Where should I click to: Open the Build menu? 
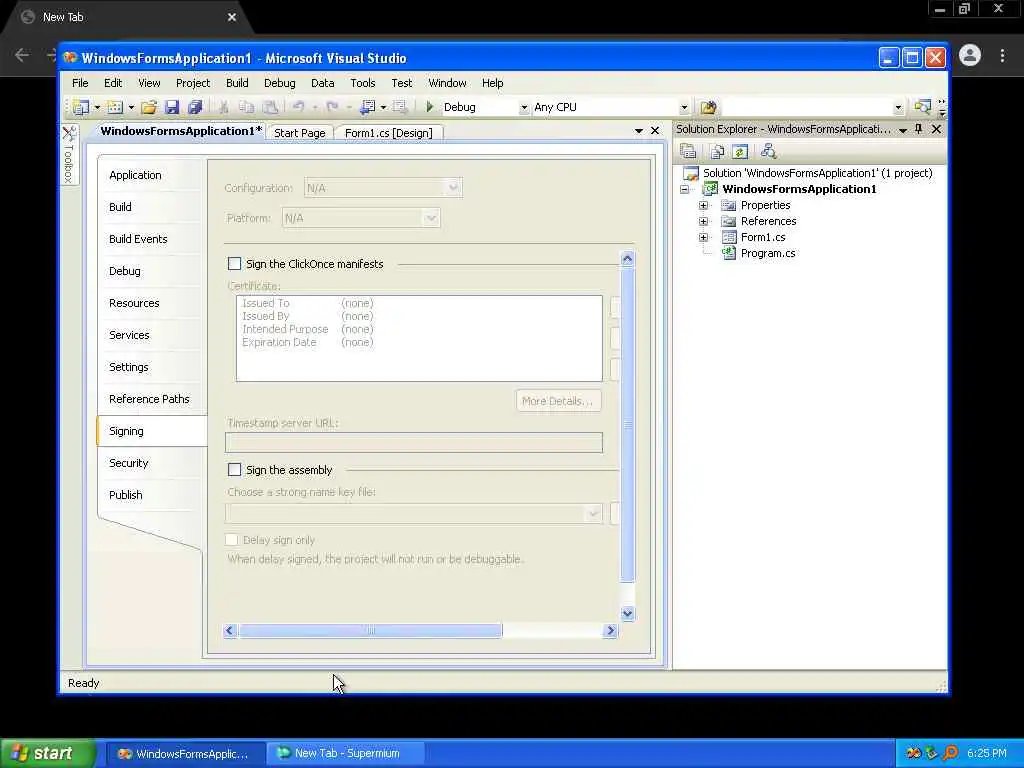(237, 83)
